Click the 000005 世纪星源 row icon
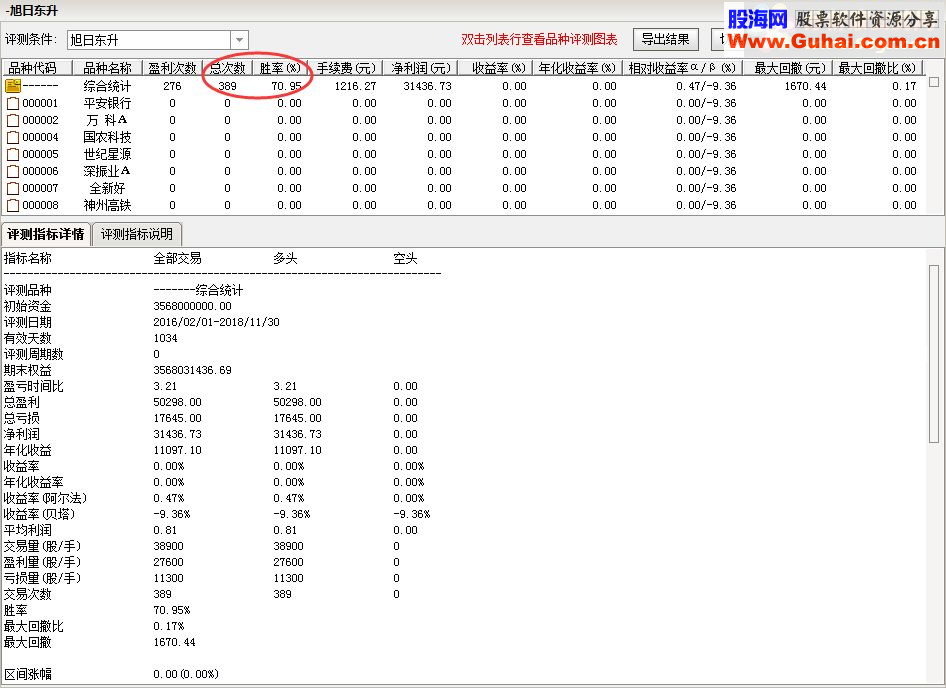The height and width of the screenshot is (688, 946). pyautogui.click(x=13, y=154)
